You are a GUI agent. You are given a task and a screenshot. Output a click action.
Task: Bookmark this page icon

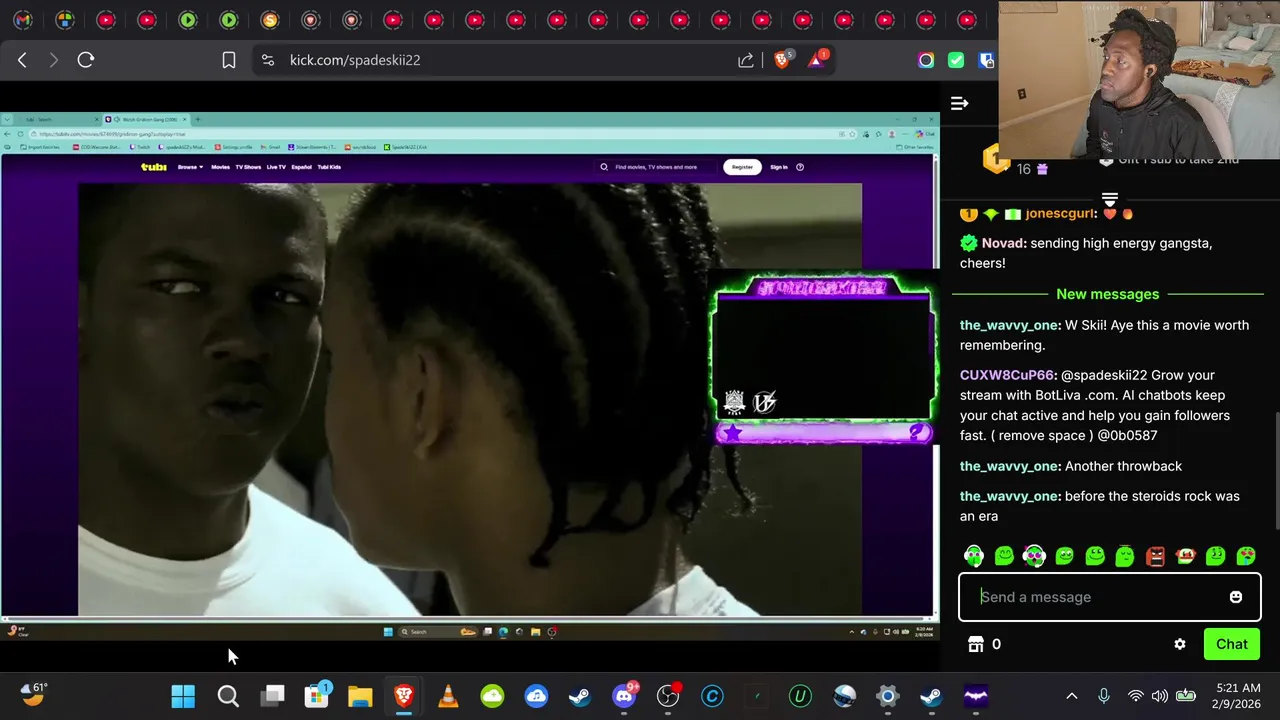229,60
